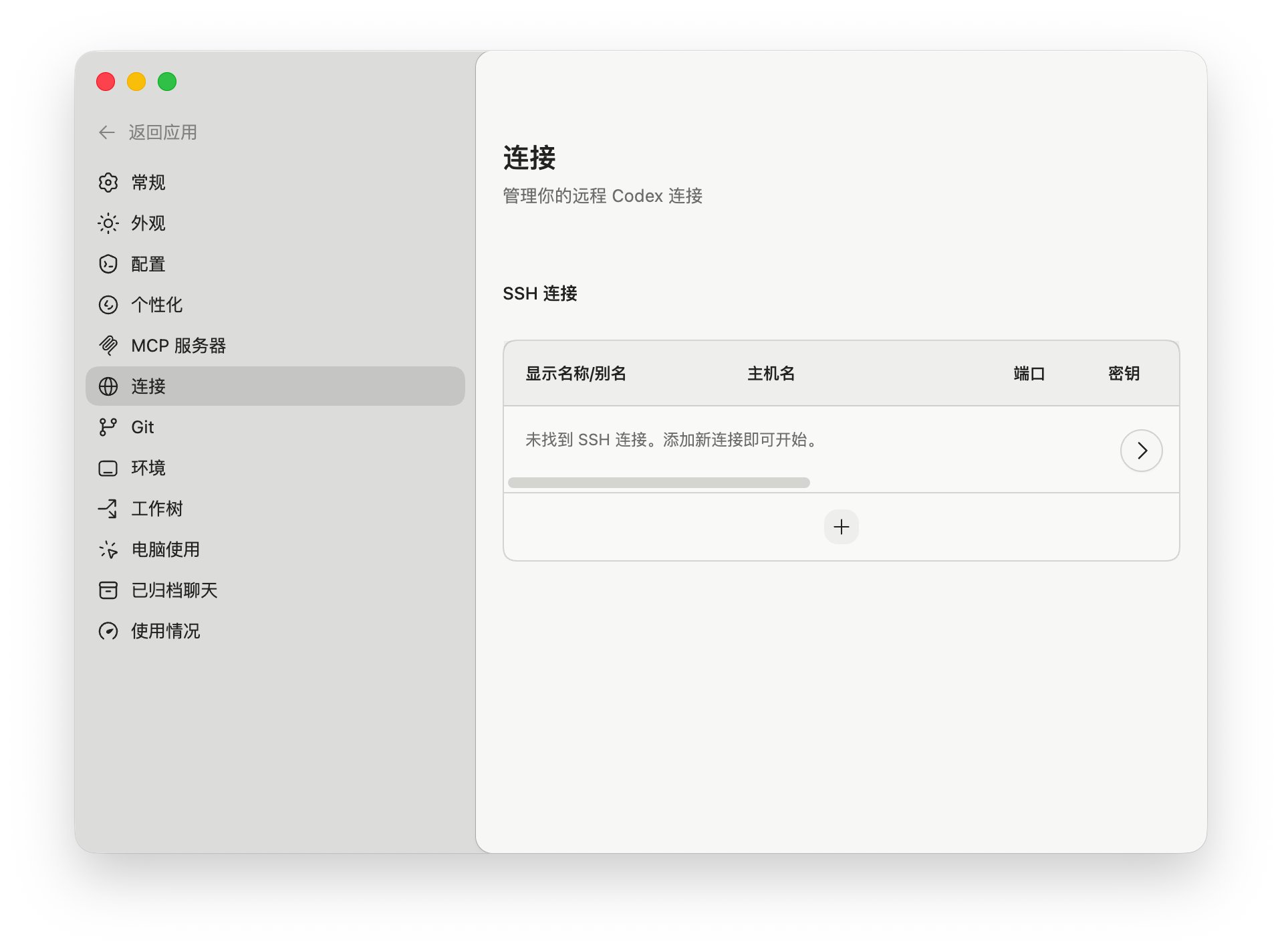Go back with the 返回应用 arrow

pyautogui.click(x=107, y=132)
